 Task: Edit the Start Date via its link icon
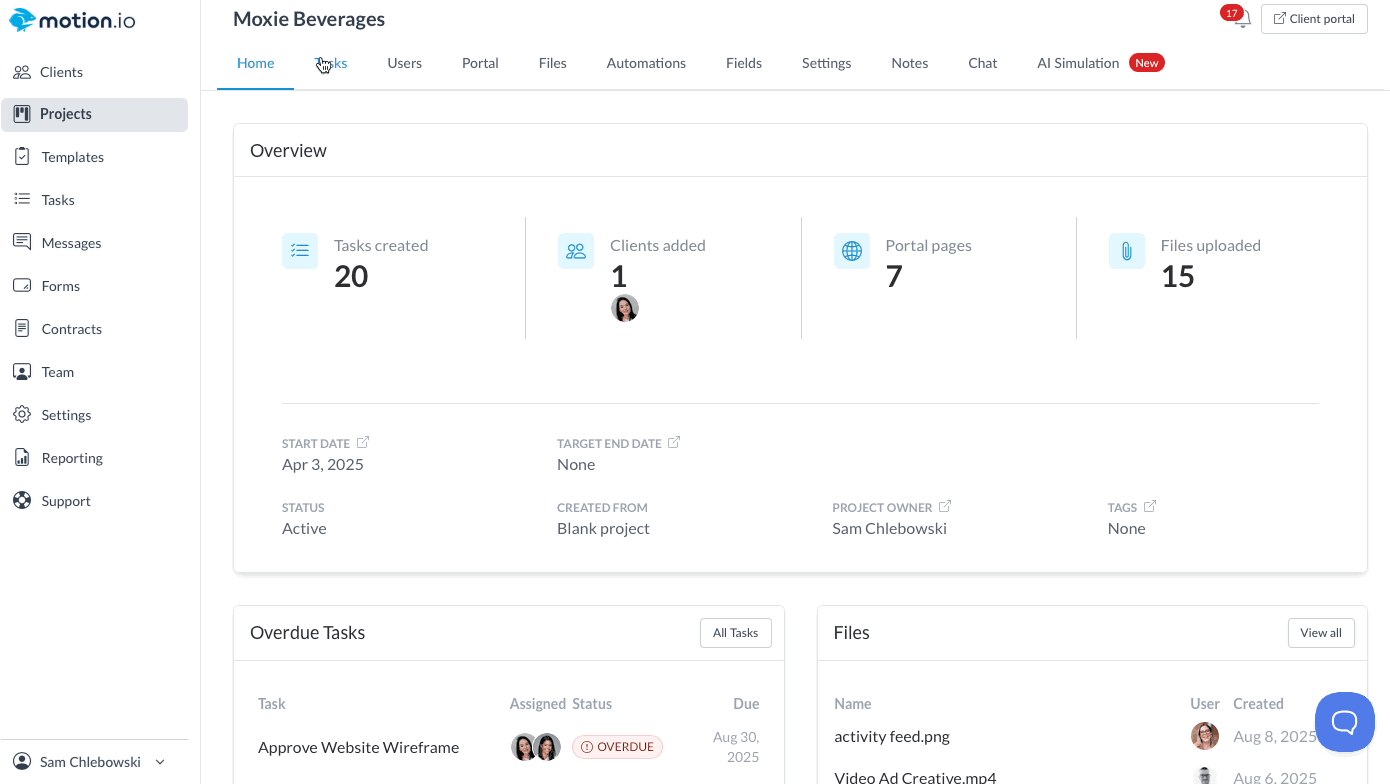pyautogui.click(x=363, y=442)
